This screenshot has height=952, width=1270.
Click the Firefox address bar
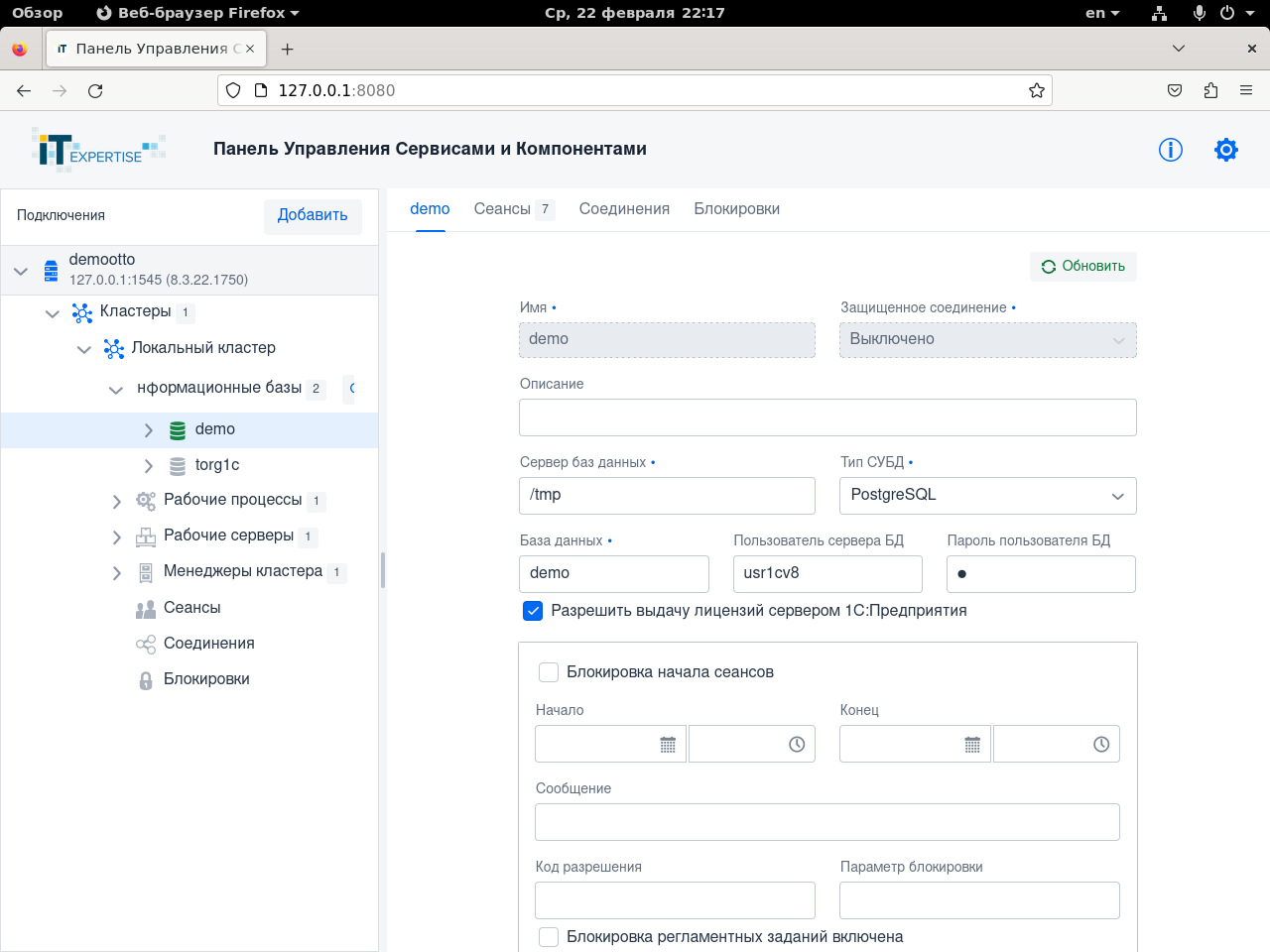tap(635, 90)
